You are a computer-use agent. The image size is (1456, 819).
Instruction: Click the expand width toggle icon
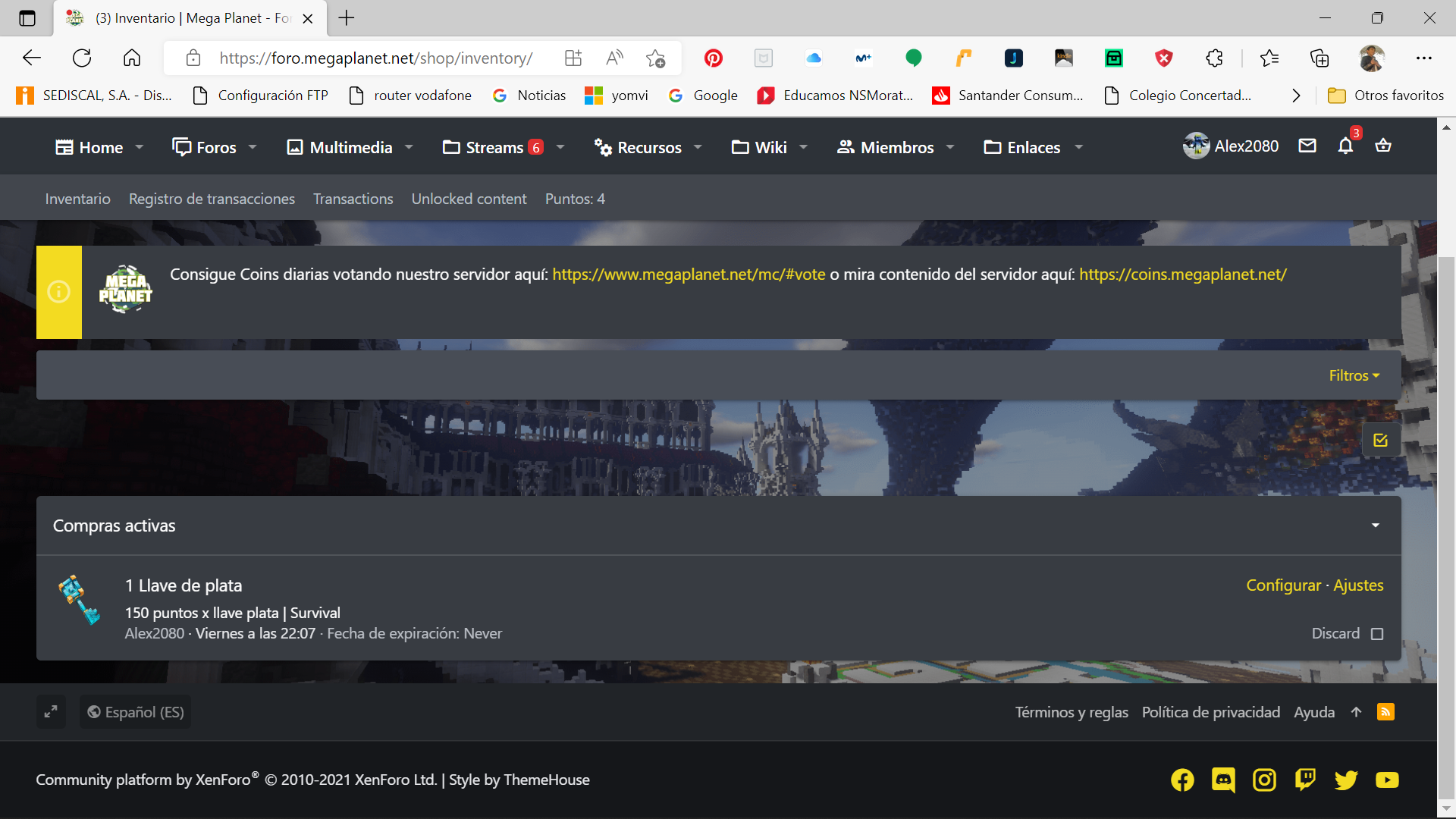[x=51, y=712]
